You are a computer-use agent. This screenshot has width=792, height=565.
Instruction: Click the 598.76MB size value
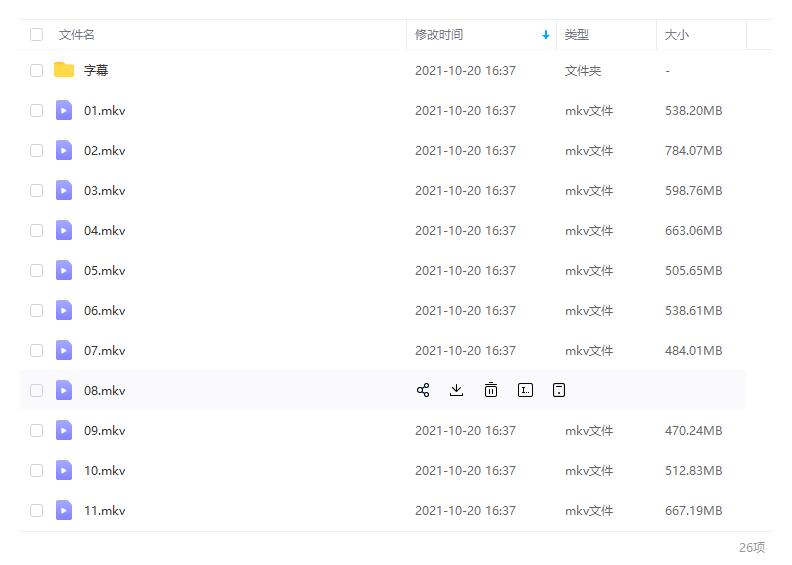point(694,190)
